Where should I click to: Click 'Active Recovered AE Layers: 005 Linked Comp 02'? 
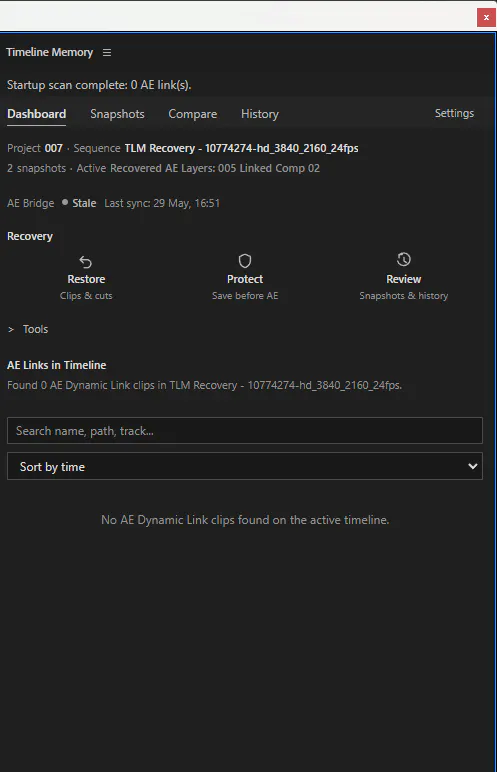click(x=198, y=168)
